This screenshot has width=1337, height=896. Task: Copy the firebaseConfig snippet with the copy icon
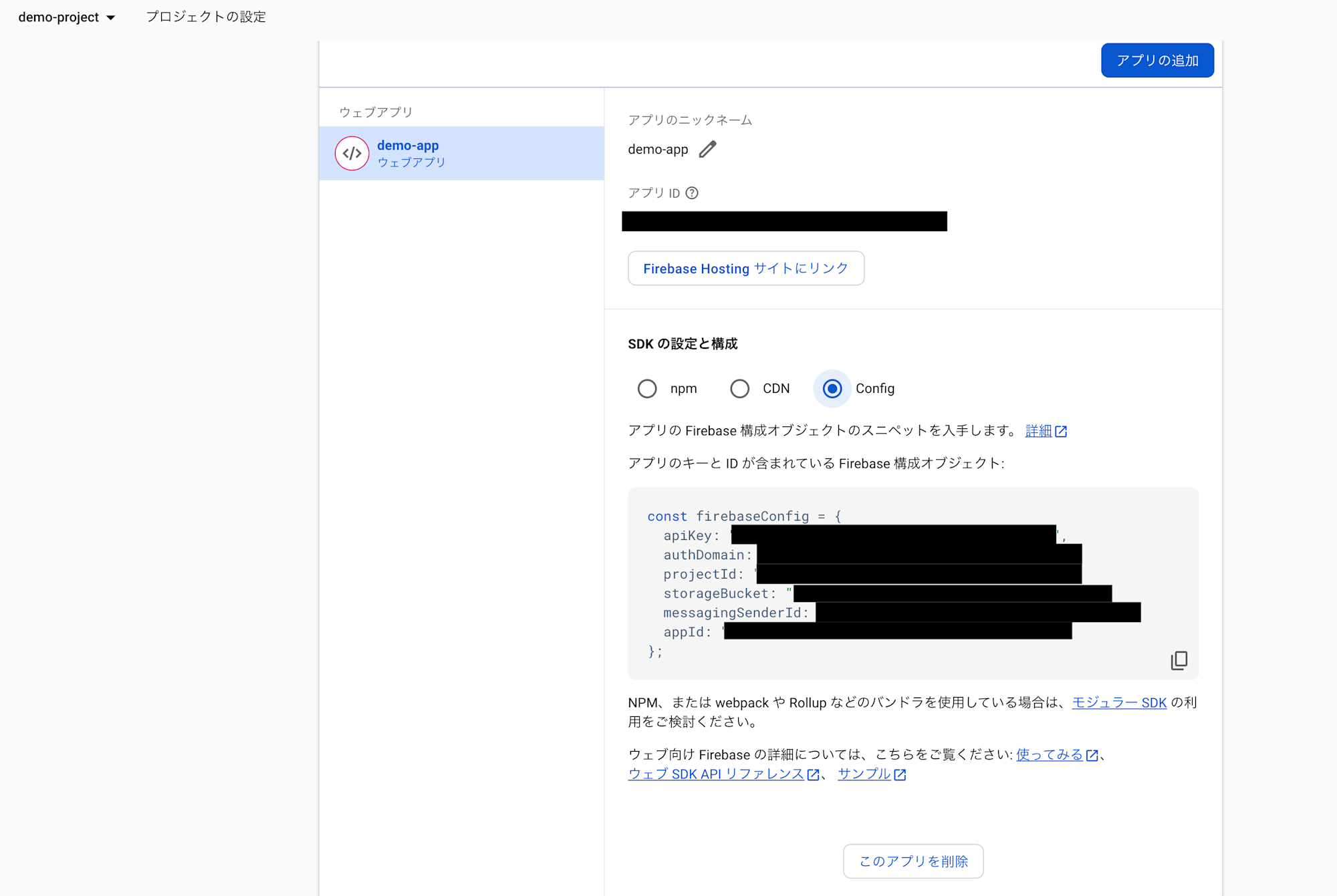pyautogui.click(x=1179, y=660)
